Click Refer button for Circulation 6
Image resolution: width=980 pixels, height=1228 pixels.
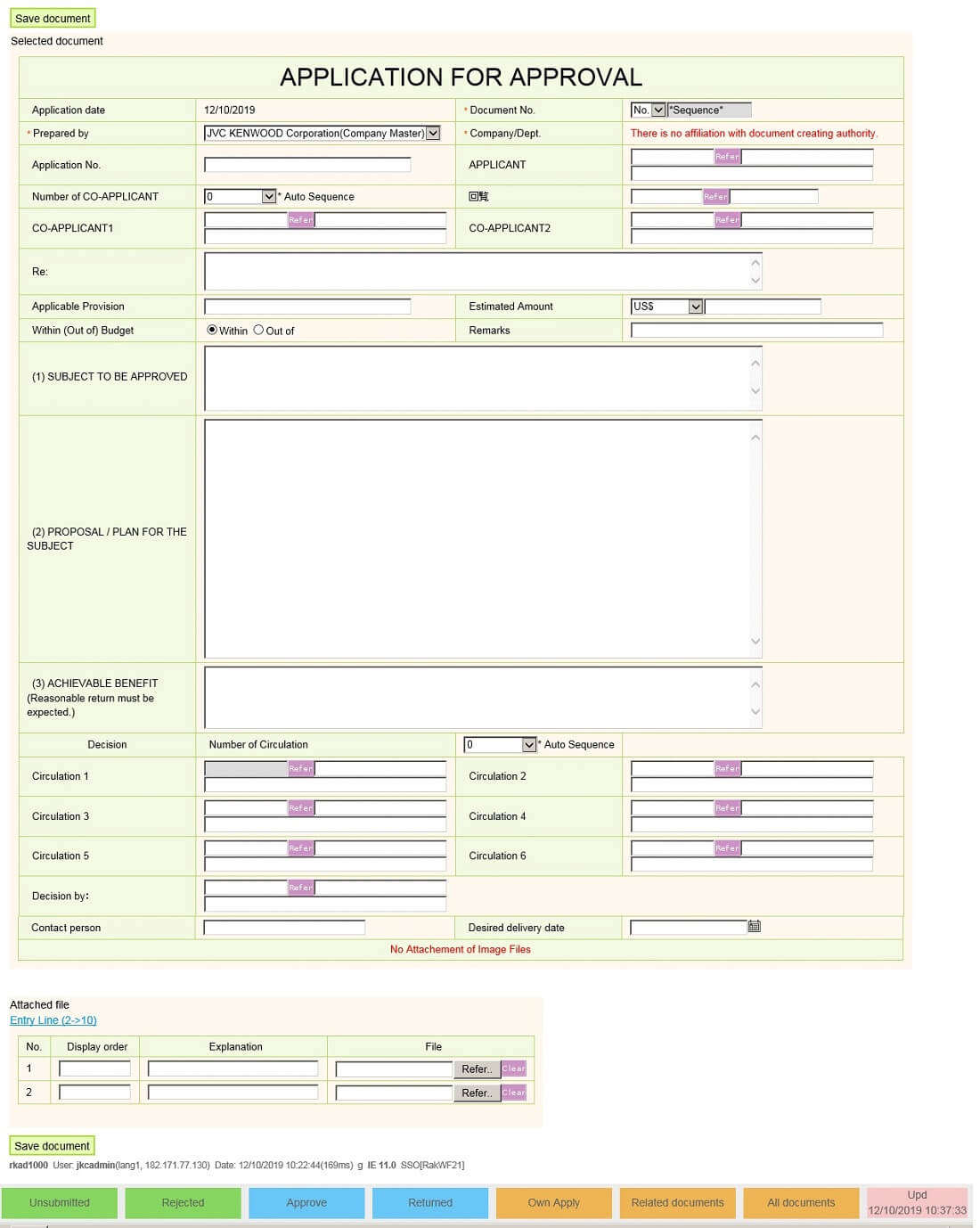727,848
